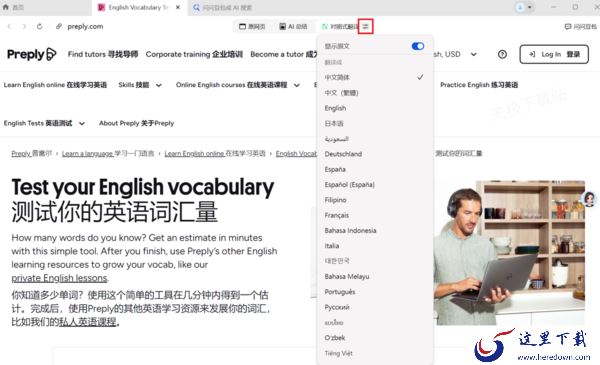Open the Practice English link

[479, 85]
